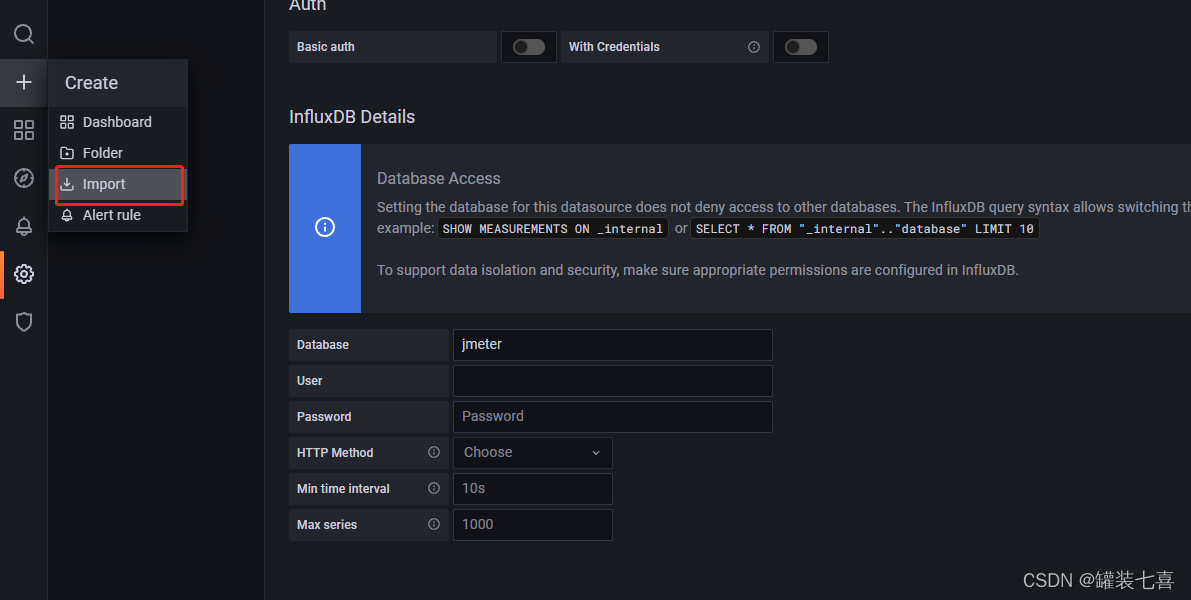Open the Server Admin shield icon
The image size is (1191, 600).
pos(24,321)
